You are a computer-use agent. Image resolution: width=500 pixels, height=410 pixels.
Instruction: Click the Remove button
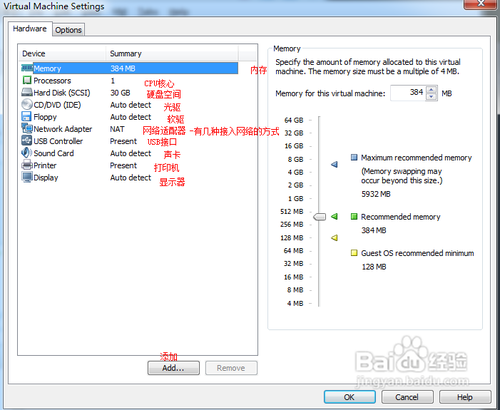point(231,368)
